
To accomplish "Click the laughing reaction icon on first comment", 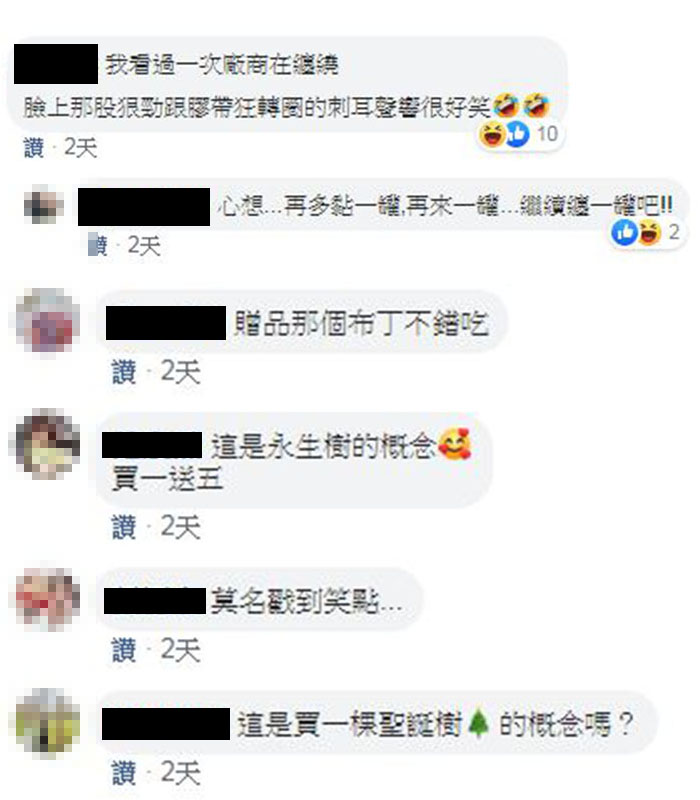I will pyautogui.click(x=492, y=134).
